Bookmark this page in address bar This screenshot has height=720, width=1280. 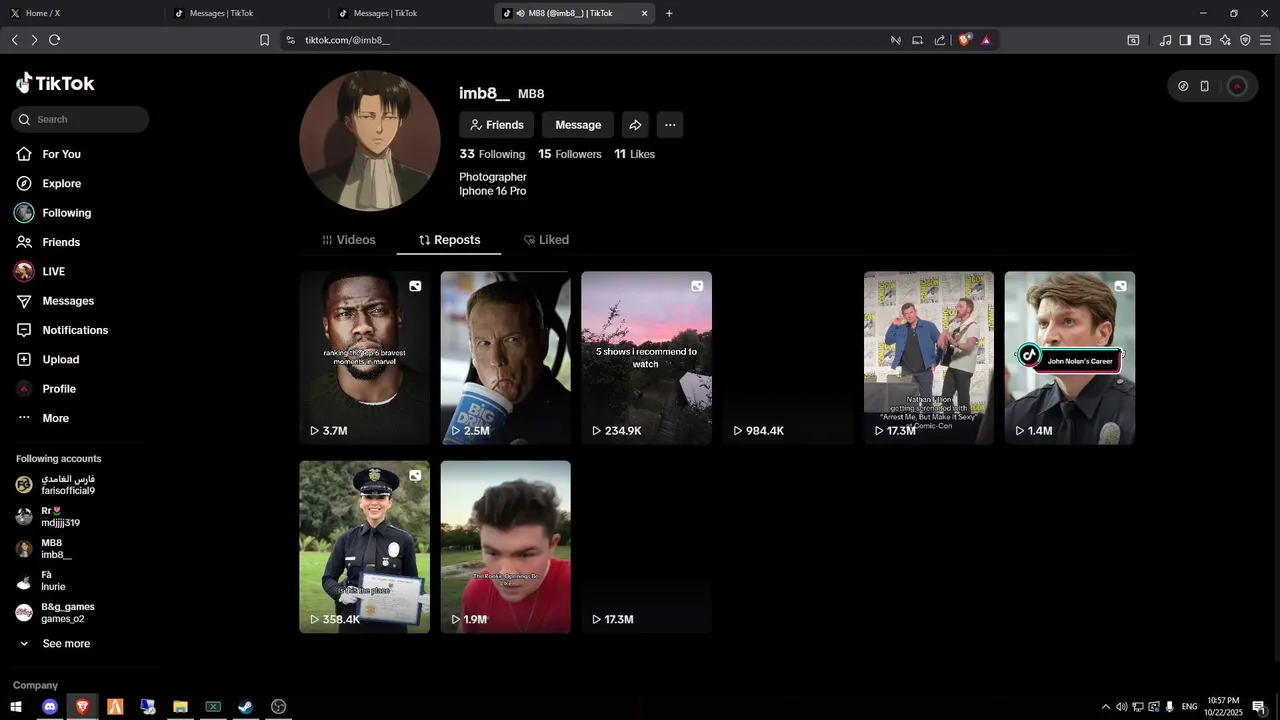coord(264,40)
